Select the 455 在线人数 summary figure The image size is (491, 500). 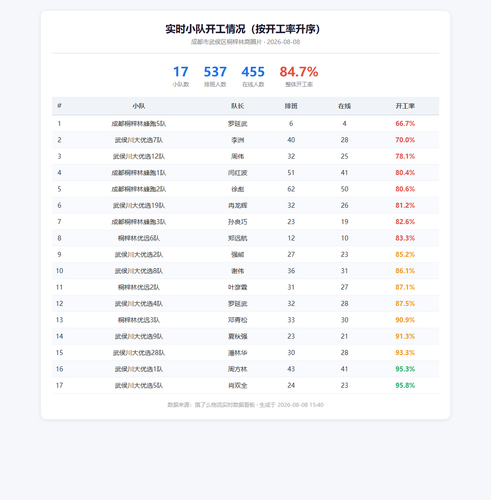(253, 76)
